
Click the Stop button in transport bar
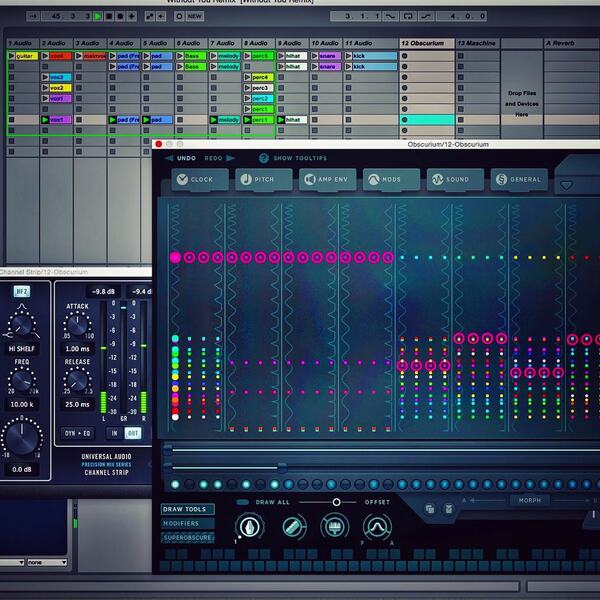pos(109,16)
